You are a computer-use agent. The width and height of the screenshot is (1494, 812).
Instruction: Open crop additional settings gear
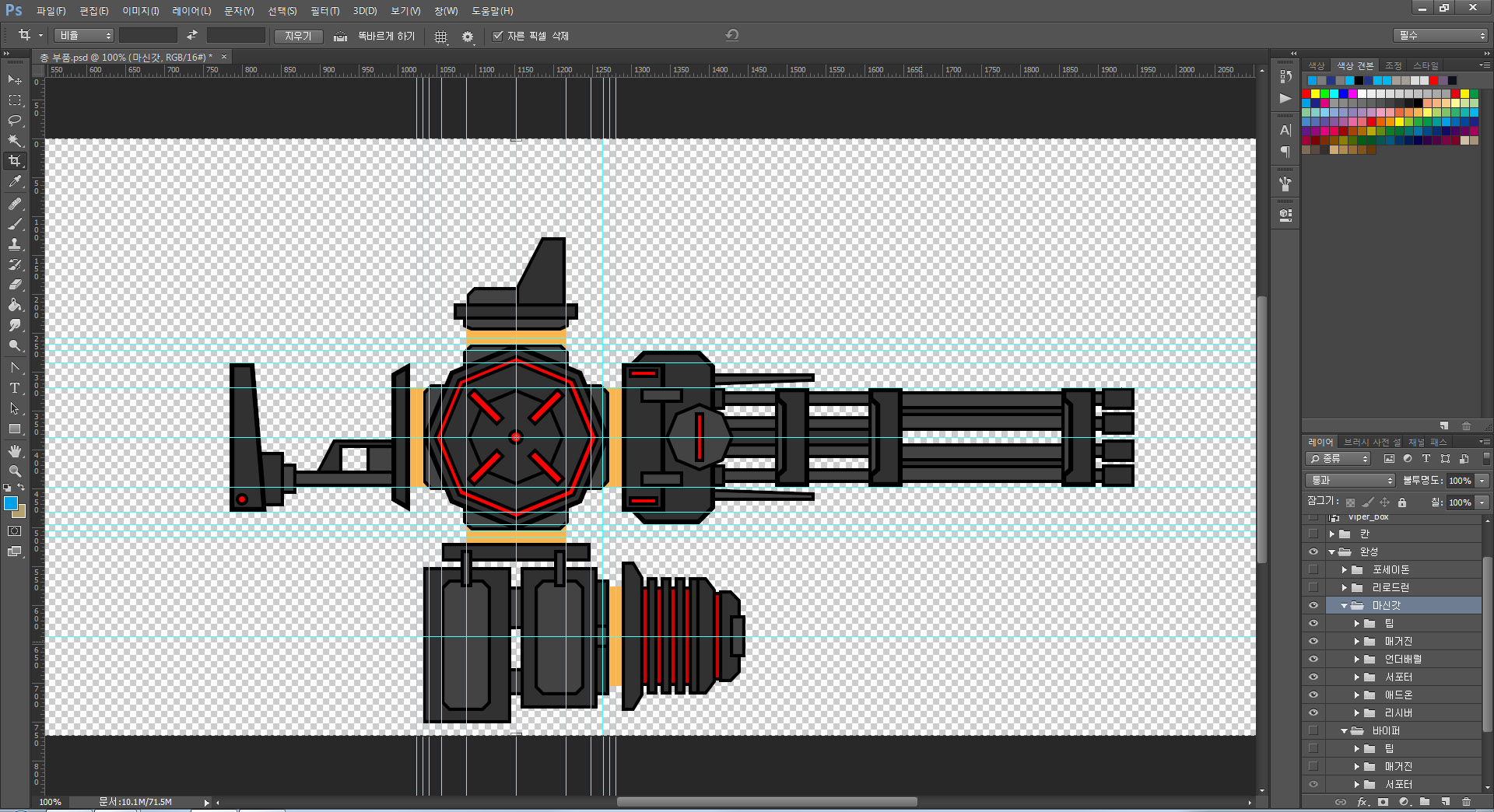click(468, 37)
